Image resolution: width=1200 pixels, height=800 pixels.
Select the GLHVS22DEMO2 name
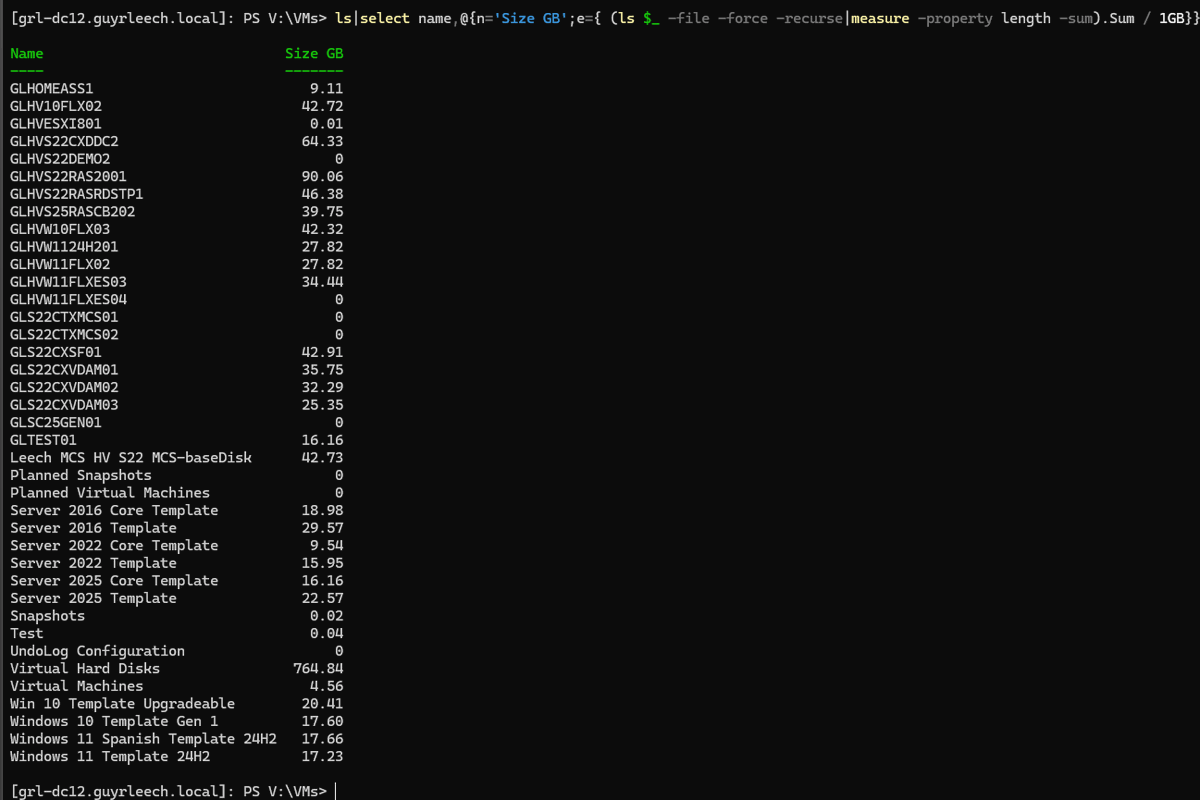tap(60, 159)
